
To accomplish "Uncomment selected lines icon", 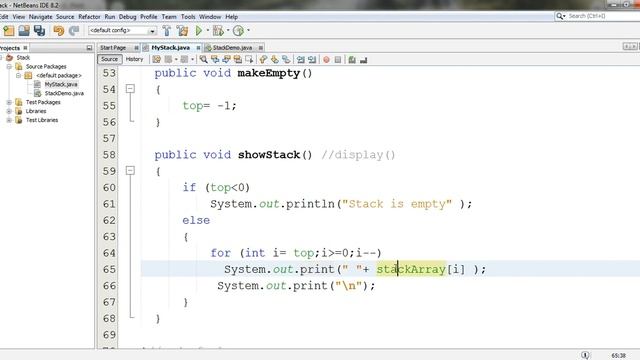I will tap(363, 60).
